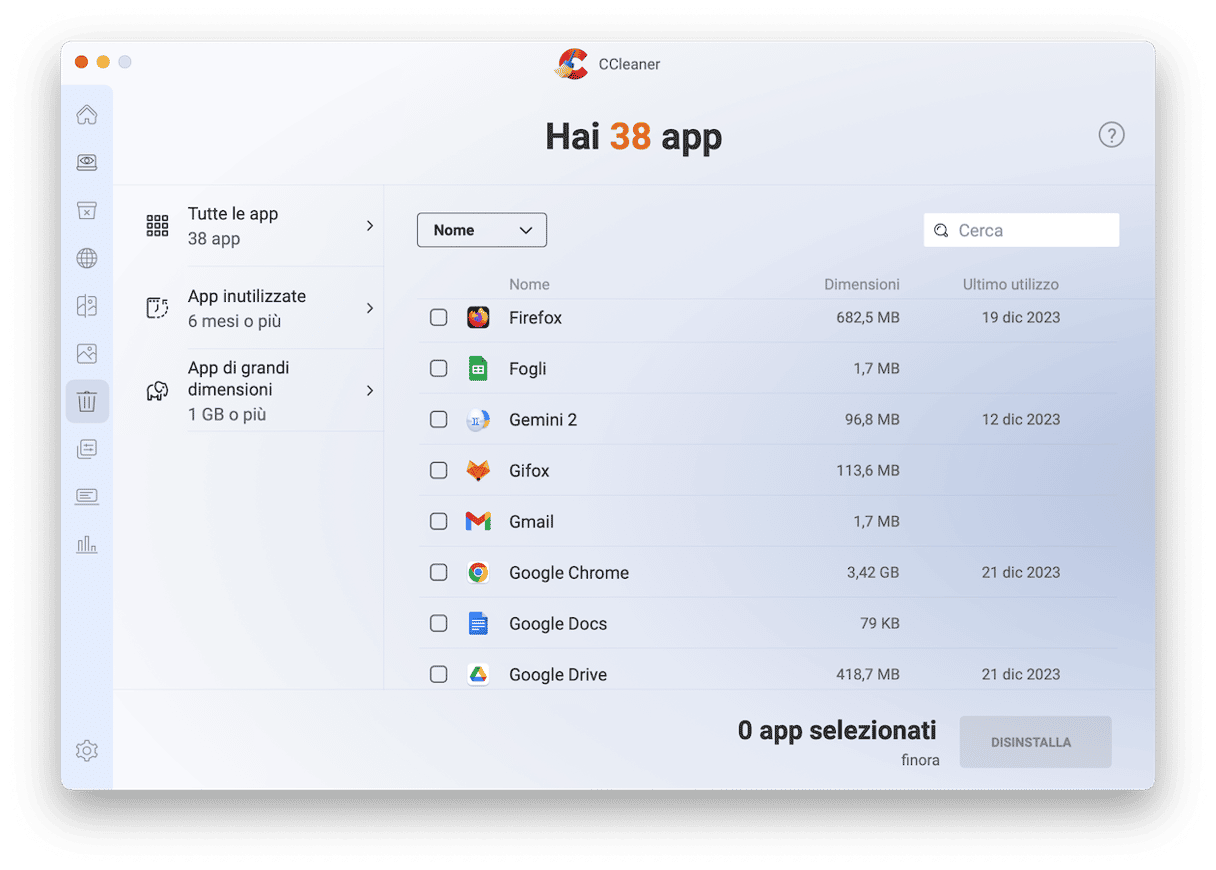
Task: Click the 12 dic 2023 date
Action: point(1021,419)
